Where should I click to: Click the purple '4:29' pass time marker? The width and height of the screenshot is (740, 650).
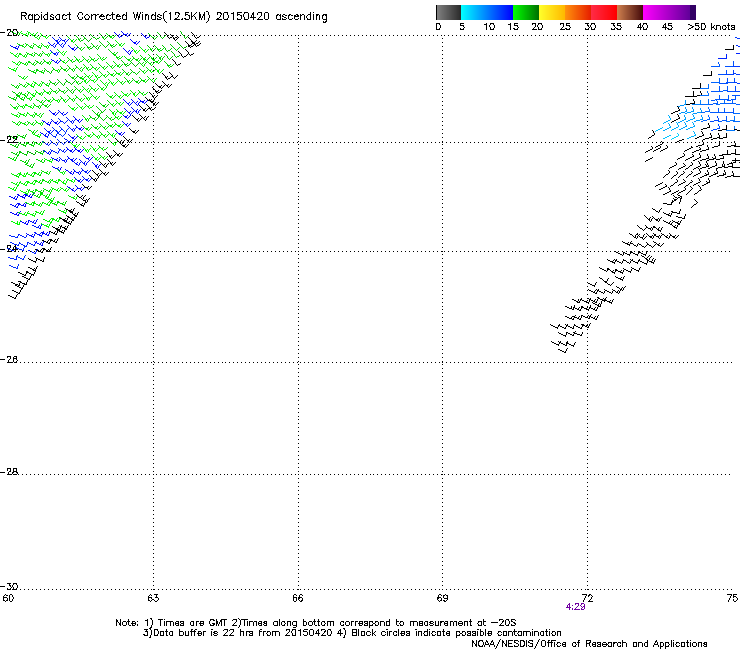(x=575, y=607)
